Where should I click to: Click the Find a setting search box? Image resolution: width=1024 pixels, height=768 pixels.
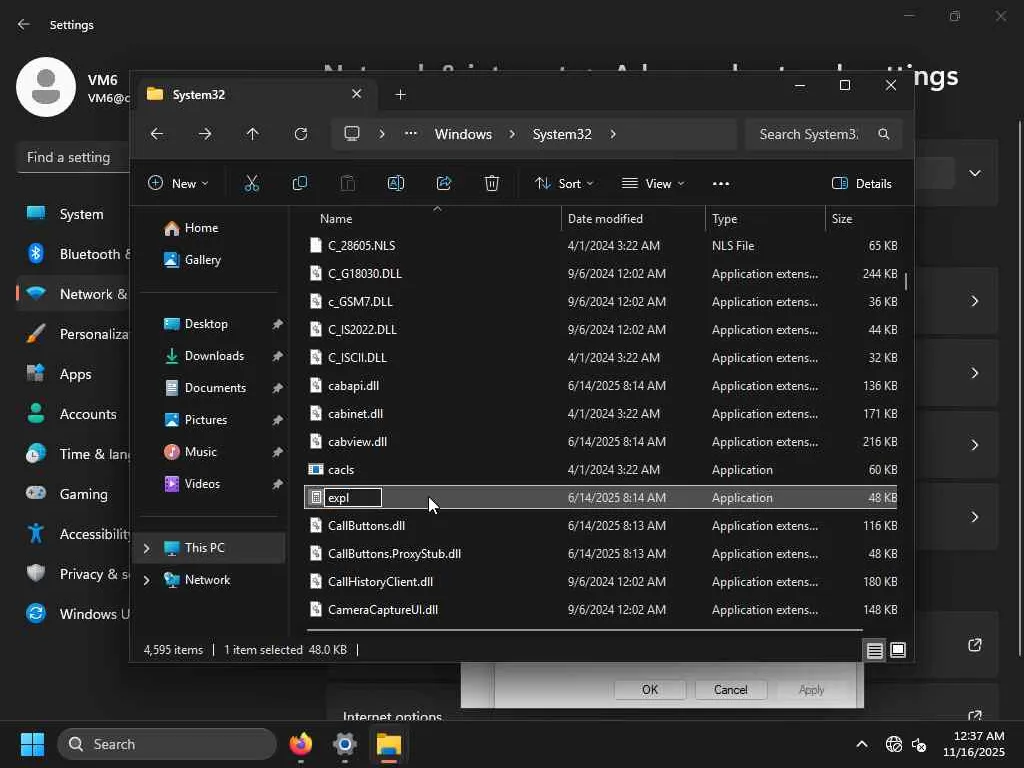[73, 157]
